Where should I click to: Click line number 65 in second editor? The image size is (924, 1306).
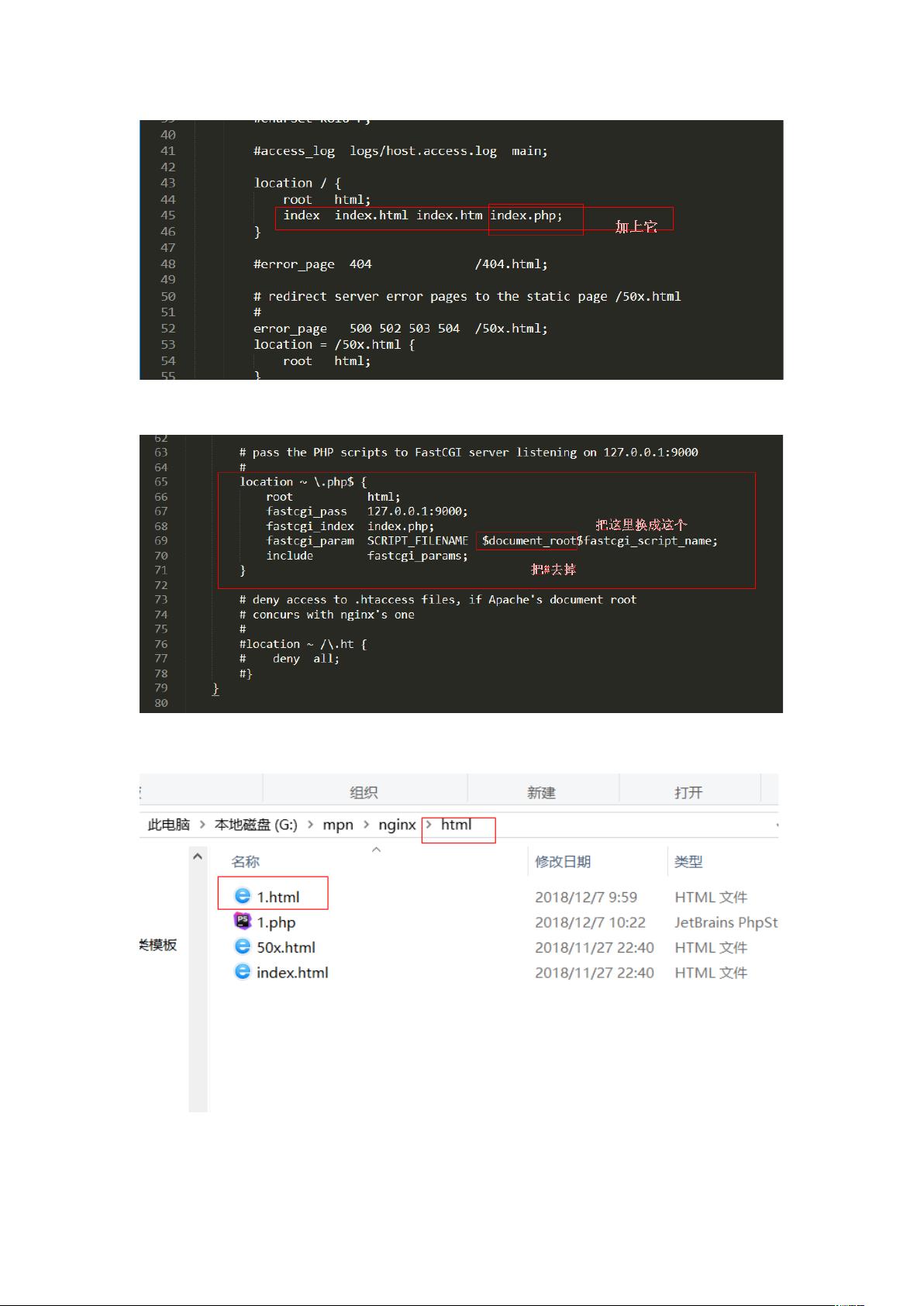click(x=160, y=482)
